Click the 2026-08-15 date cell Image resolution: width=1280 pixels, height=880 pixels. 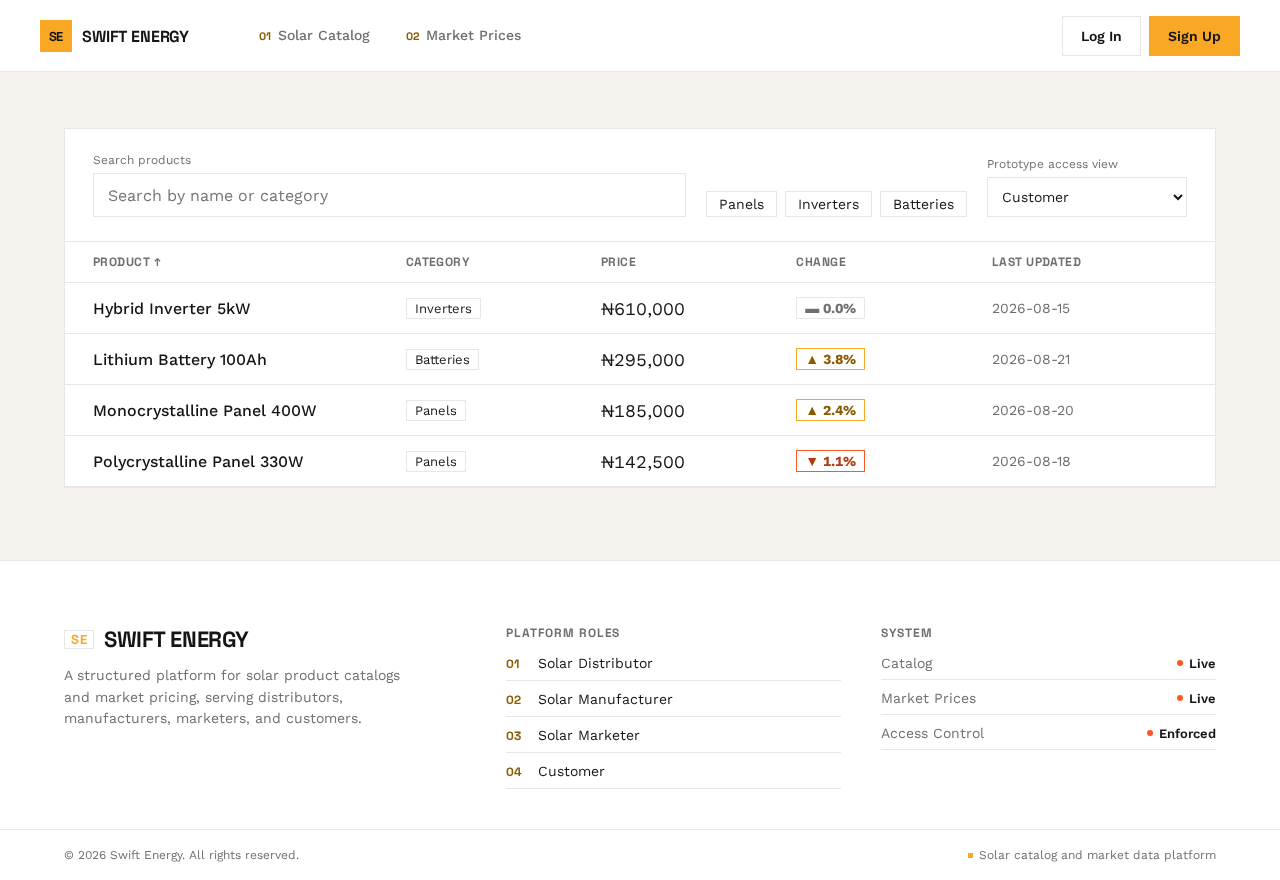tap(1031, 308)
